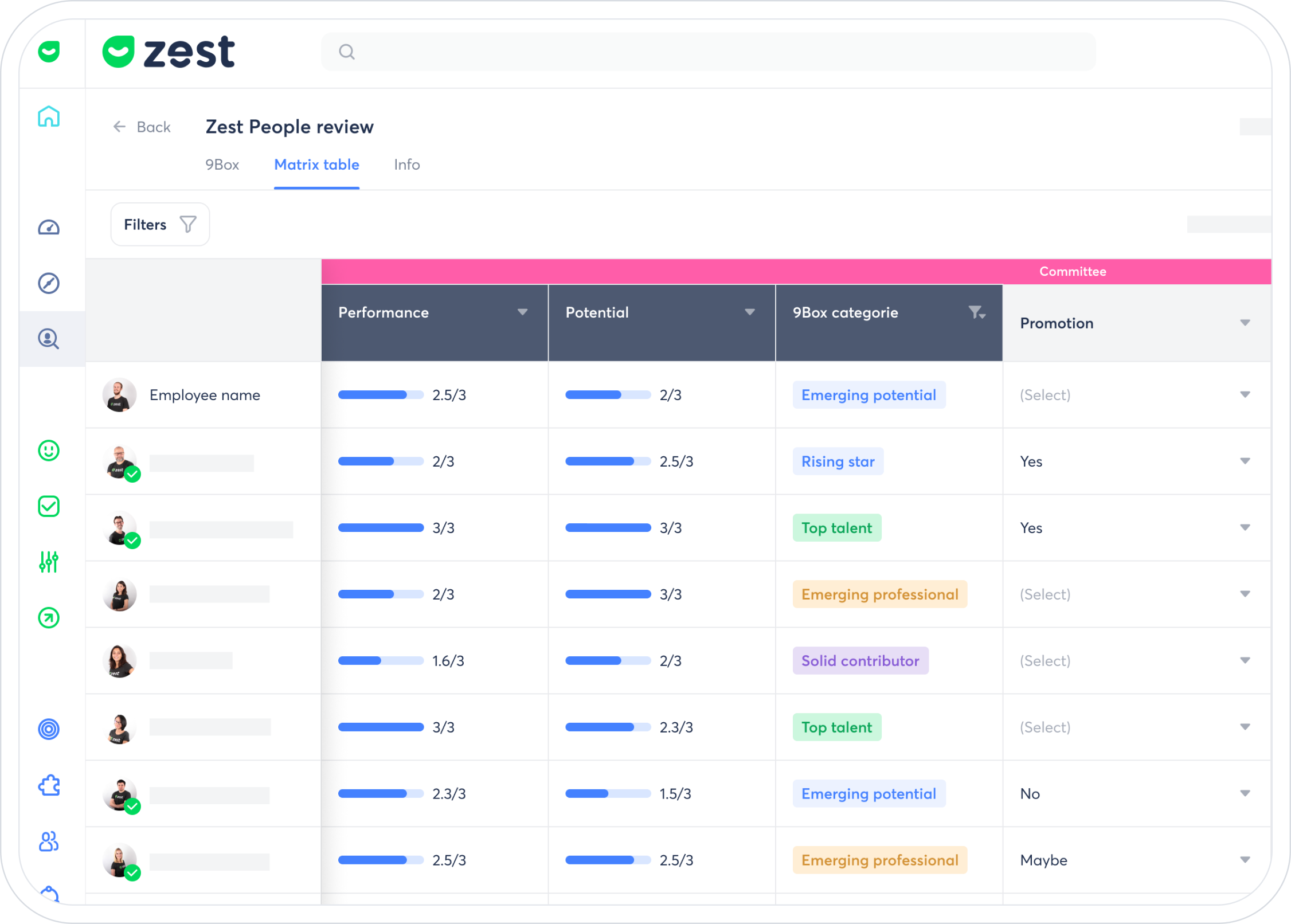Click the 1.6/3 performance progress bar
Image resolution: width=1291 pixels, height=924 pixels.
pos(381,661)
